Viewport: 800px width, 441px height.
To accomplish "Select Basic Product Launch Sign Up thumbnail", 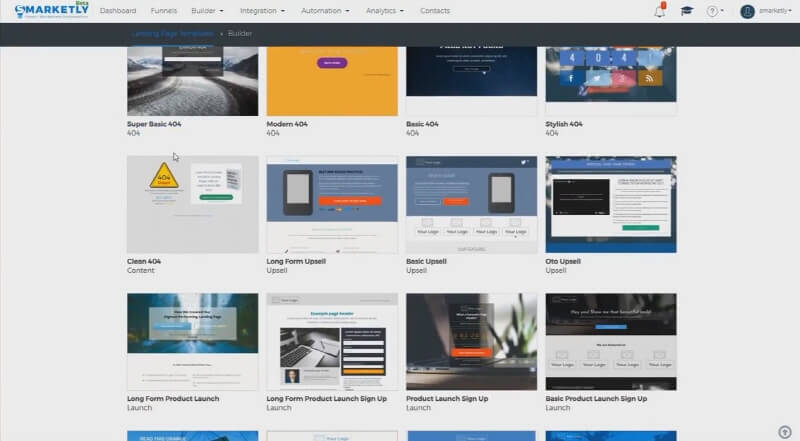I will 611,342.
